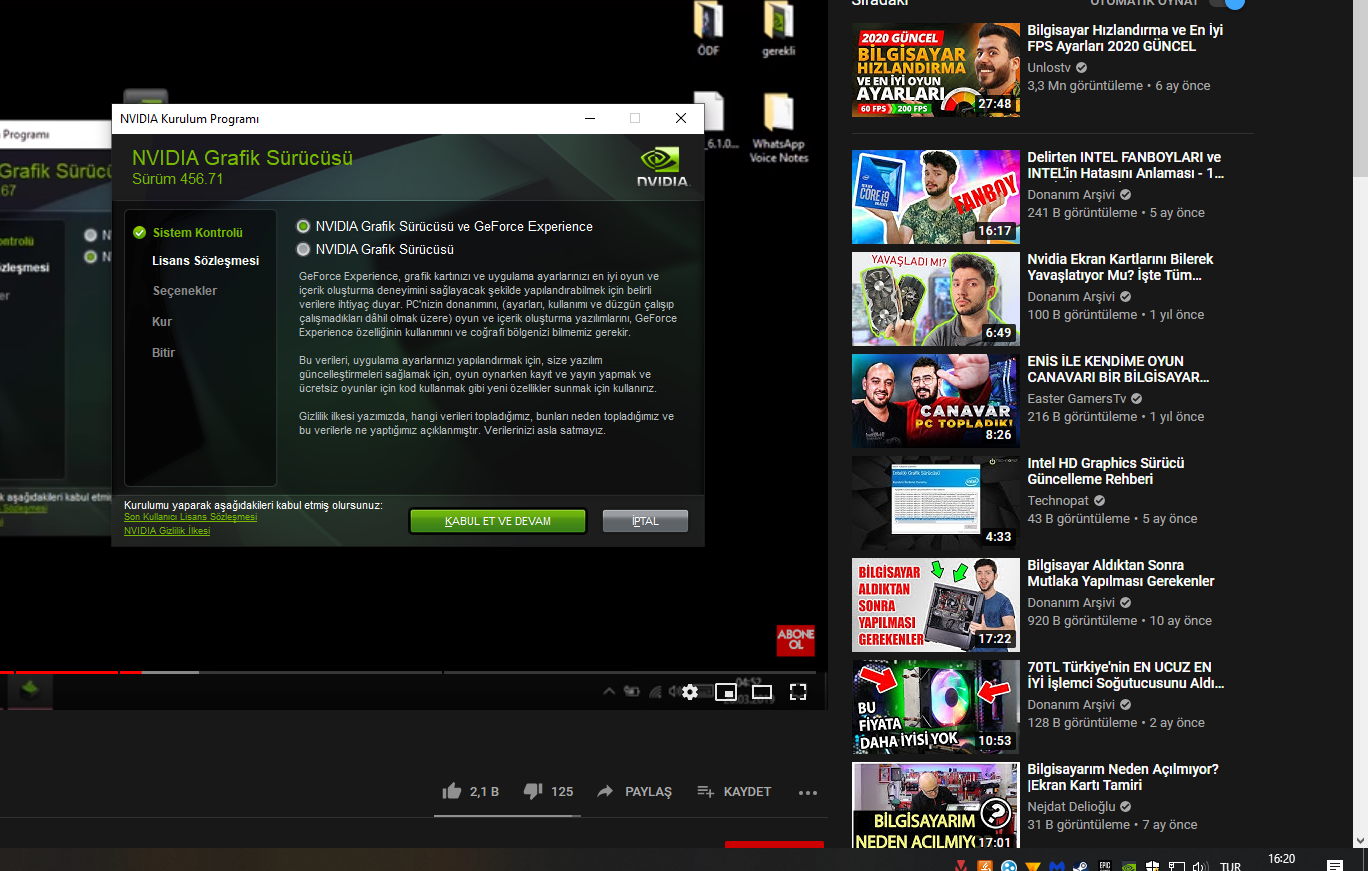Click the Java tray icon

click(985, 865)
